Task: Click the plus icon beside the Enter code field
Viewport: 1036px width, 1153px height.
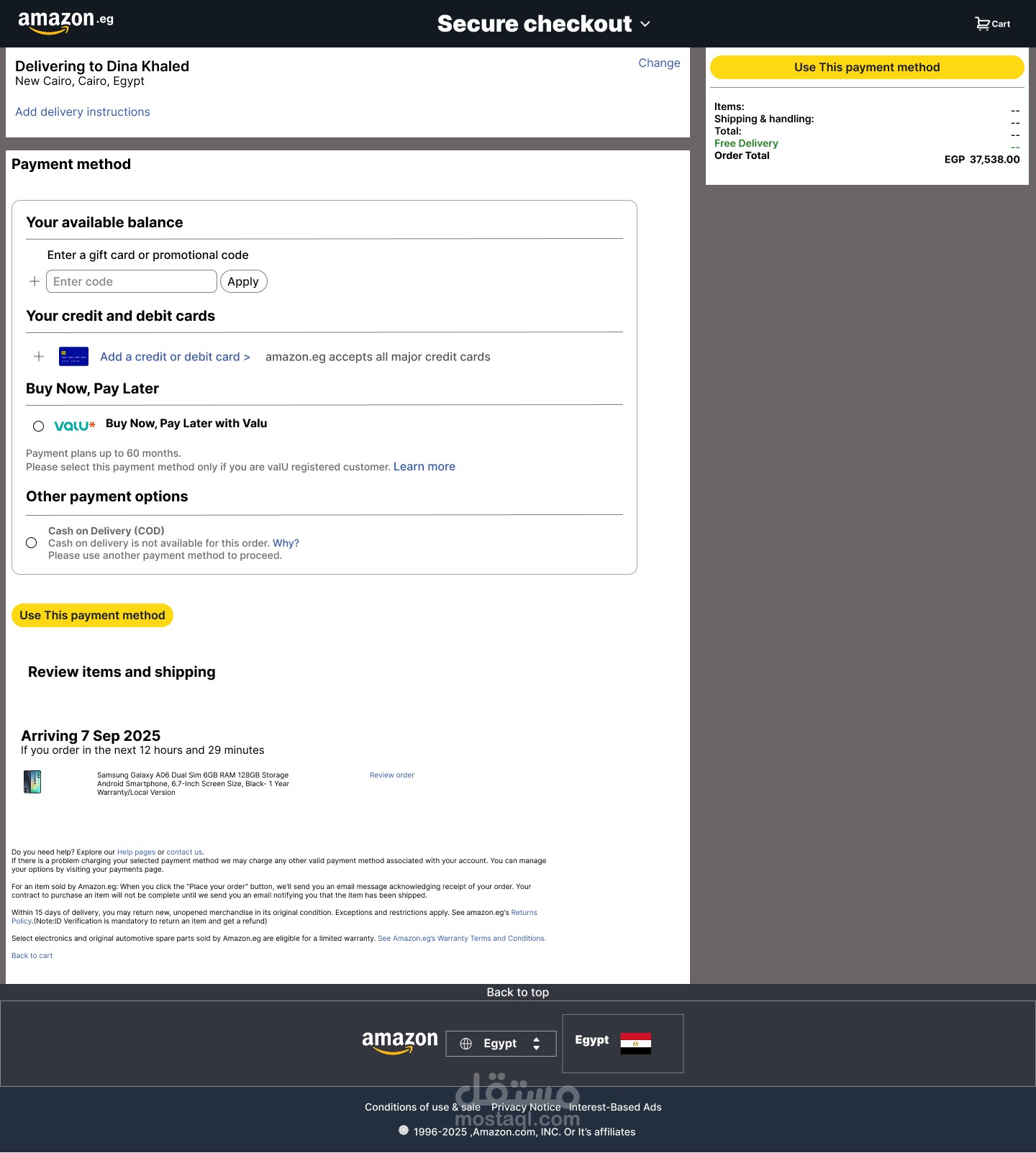Action: (x=34, y=281)
